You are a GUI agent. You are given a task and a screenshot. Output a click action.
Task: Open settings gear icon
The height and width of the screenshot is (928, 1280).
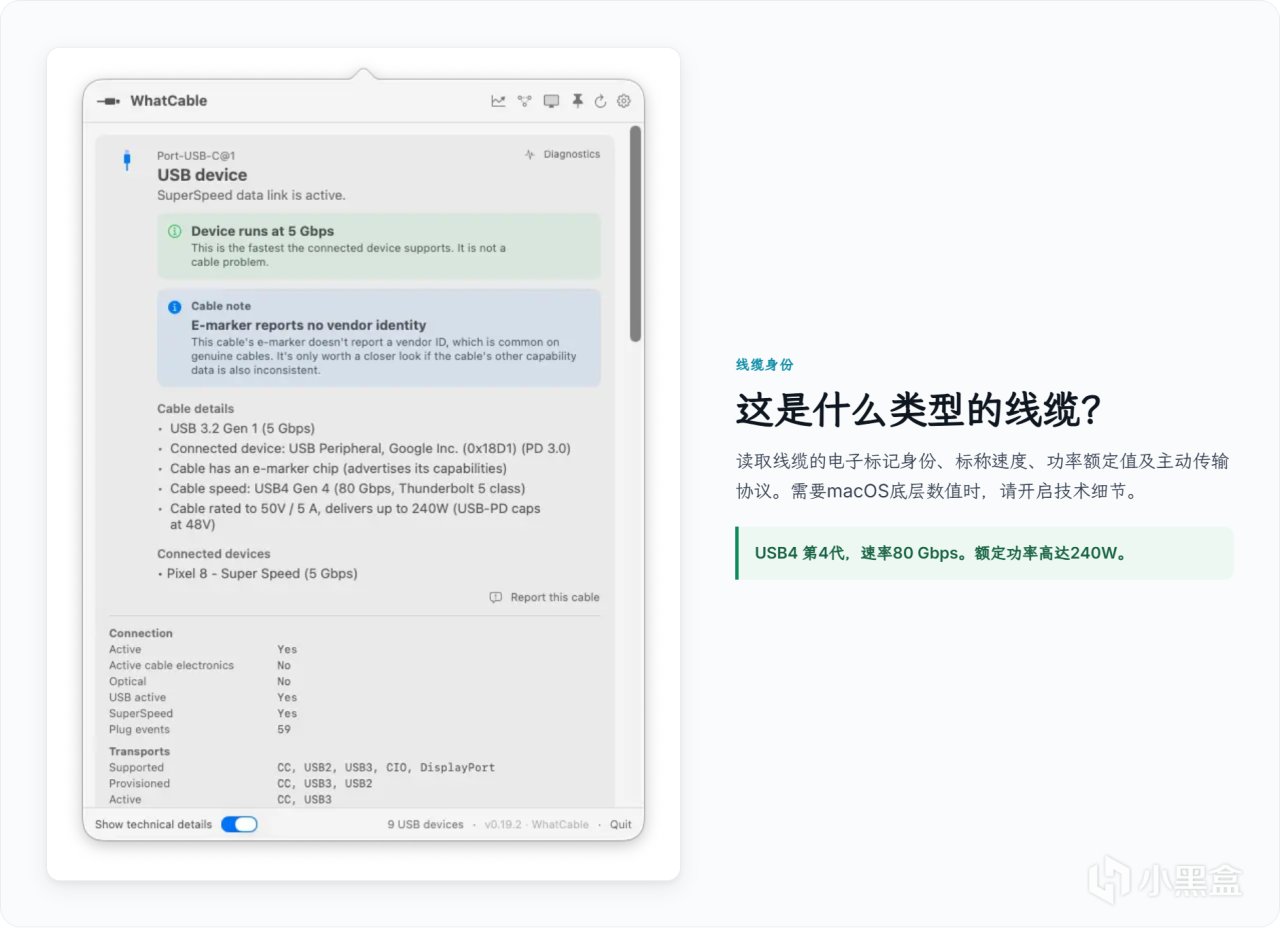point(624,101)
